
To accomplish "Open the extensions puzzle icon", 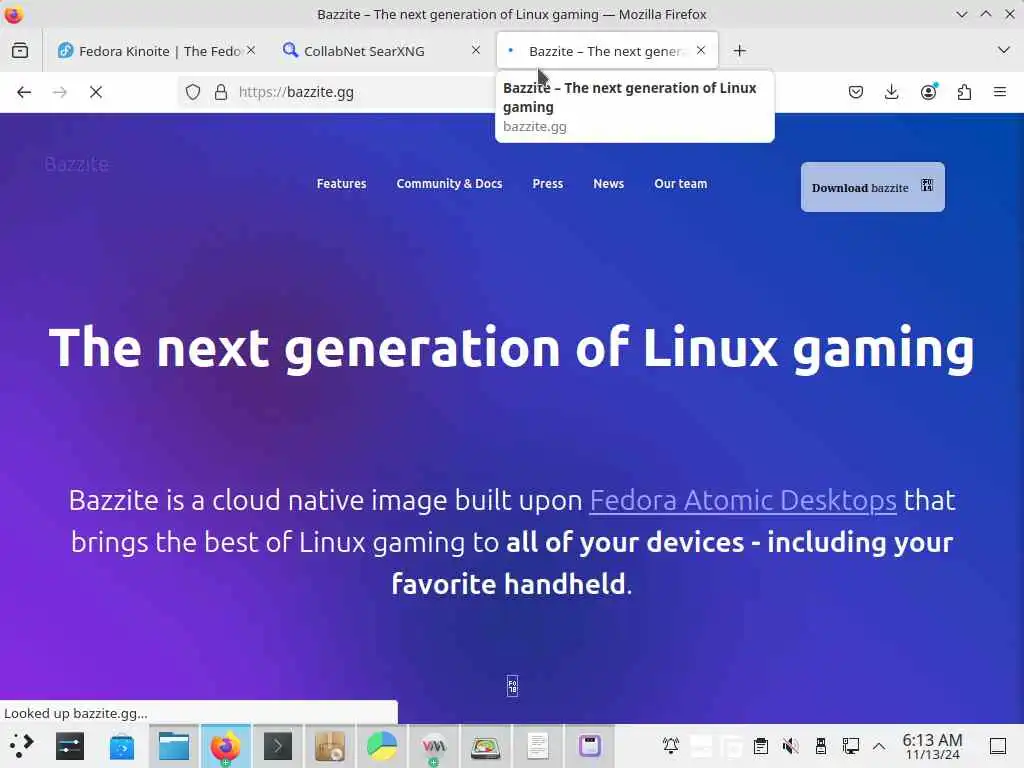I will coord(964,92).
